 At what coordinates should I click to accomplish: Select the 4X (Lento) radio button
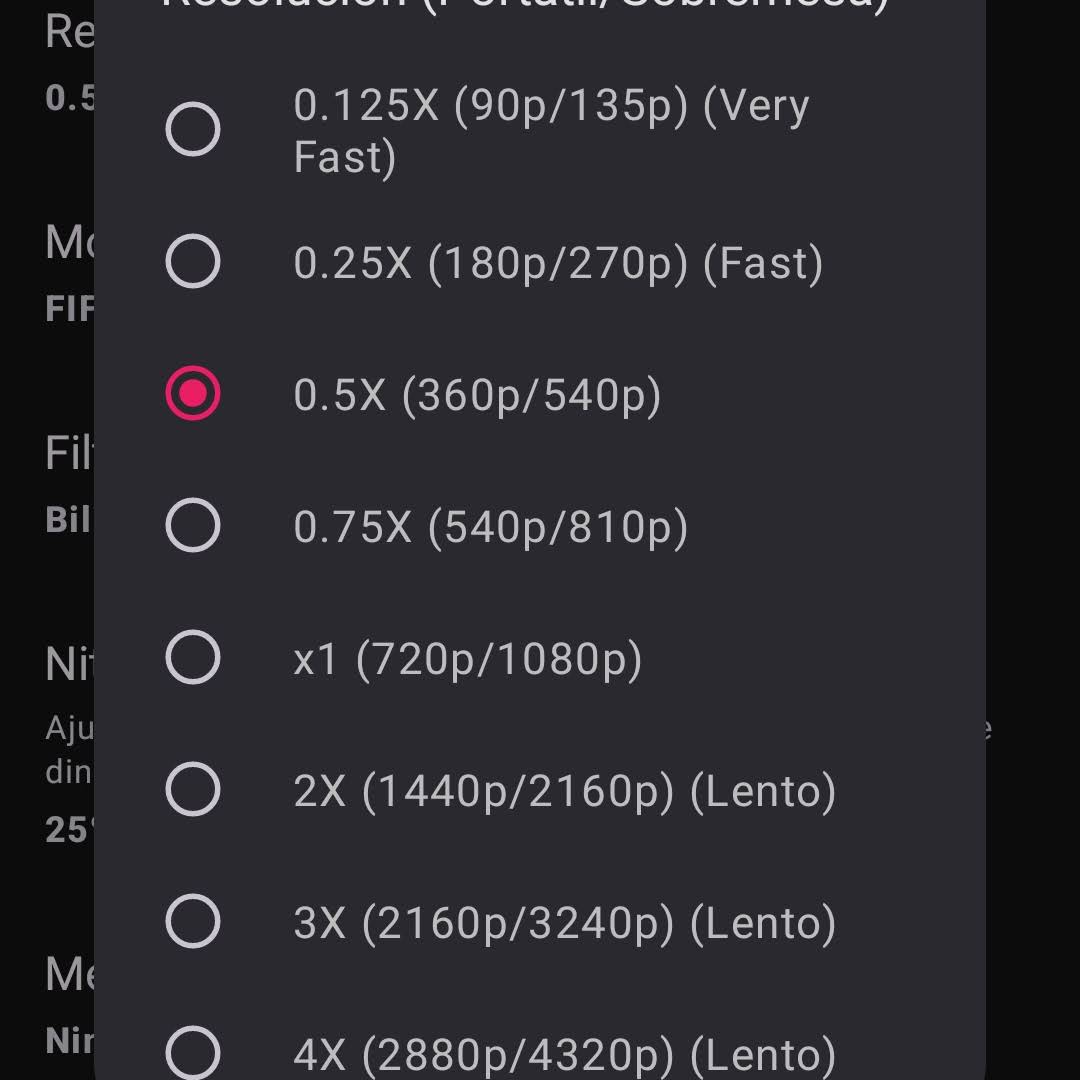[x=193, y=1052]
